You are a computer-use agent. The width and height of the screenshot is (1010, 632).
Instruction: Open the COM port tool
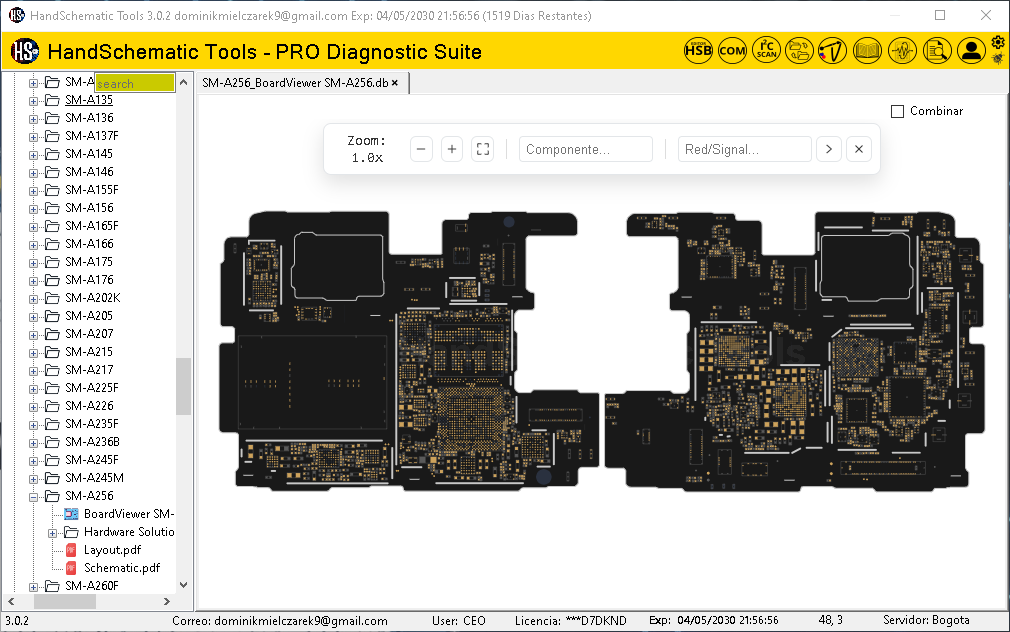pyautogui.click(x=732, y=50)
